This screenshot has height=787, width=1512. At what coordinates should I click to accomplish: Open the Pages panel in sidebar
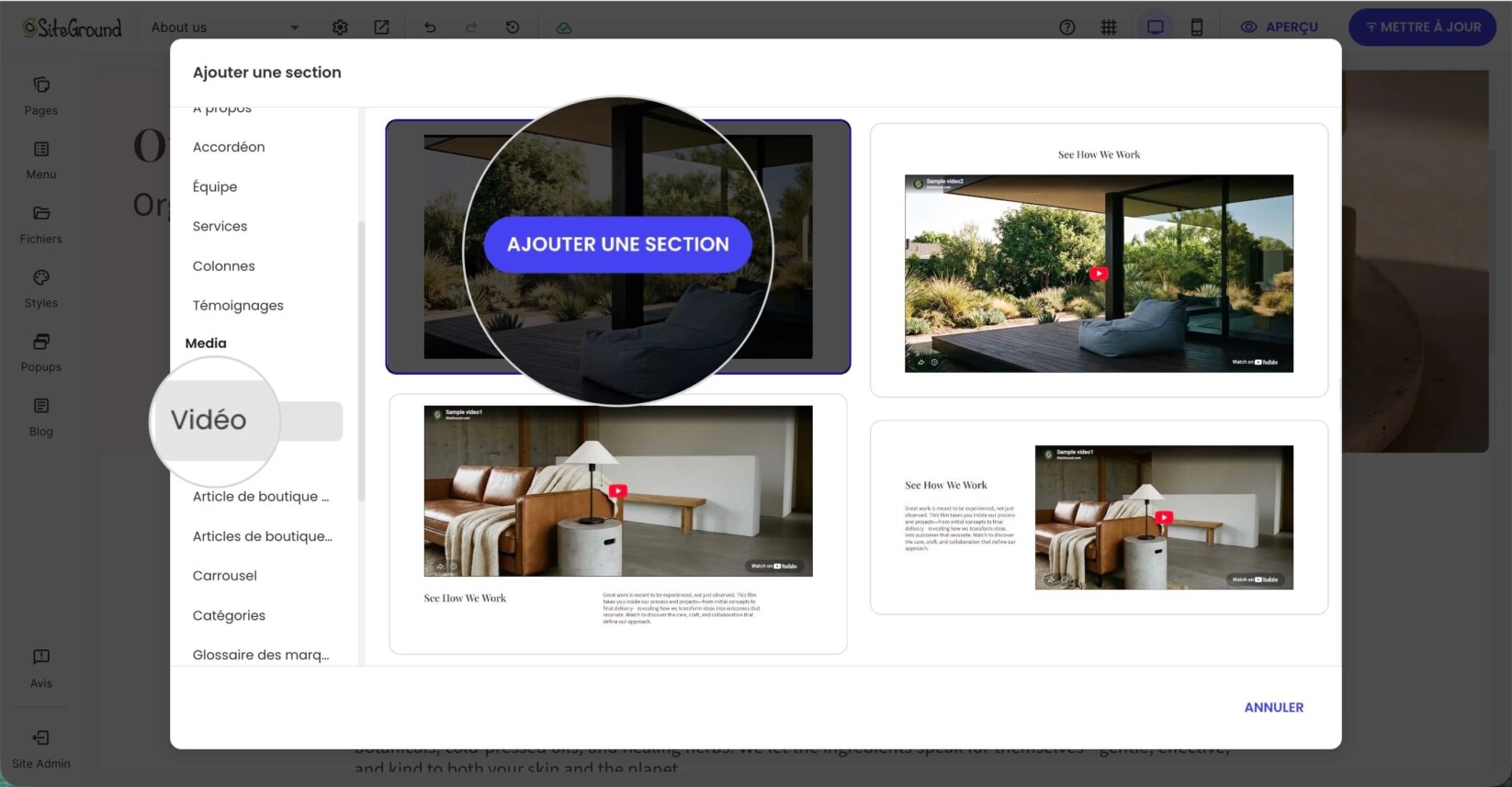click(x=41, y=96)
